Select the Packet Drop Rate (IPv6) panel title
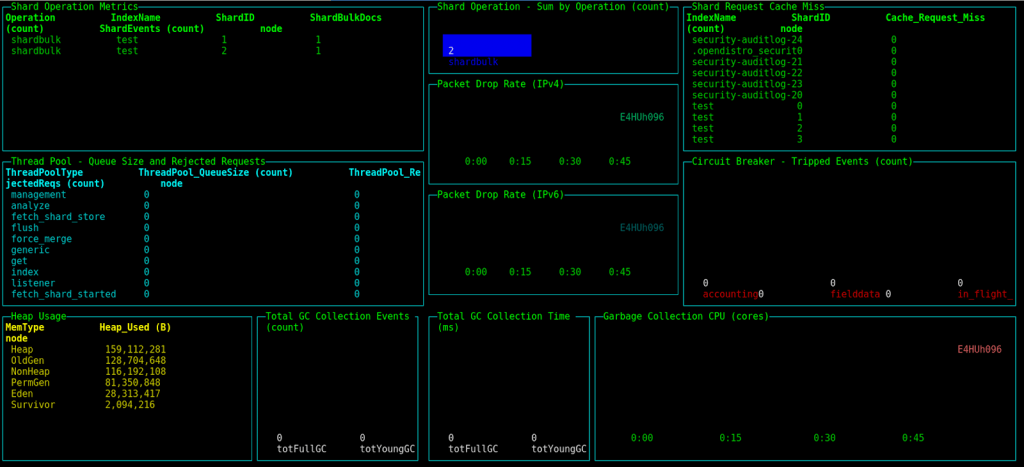1024x467 pixels. [x=500, y=195]
